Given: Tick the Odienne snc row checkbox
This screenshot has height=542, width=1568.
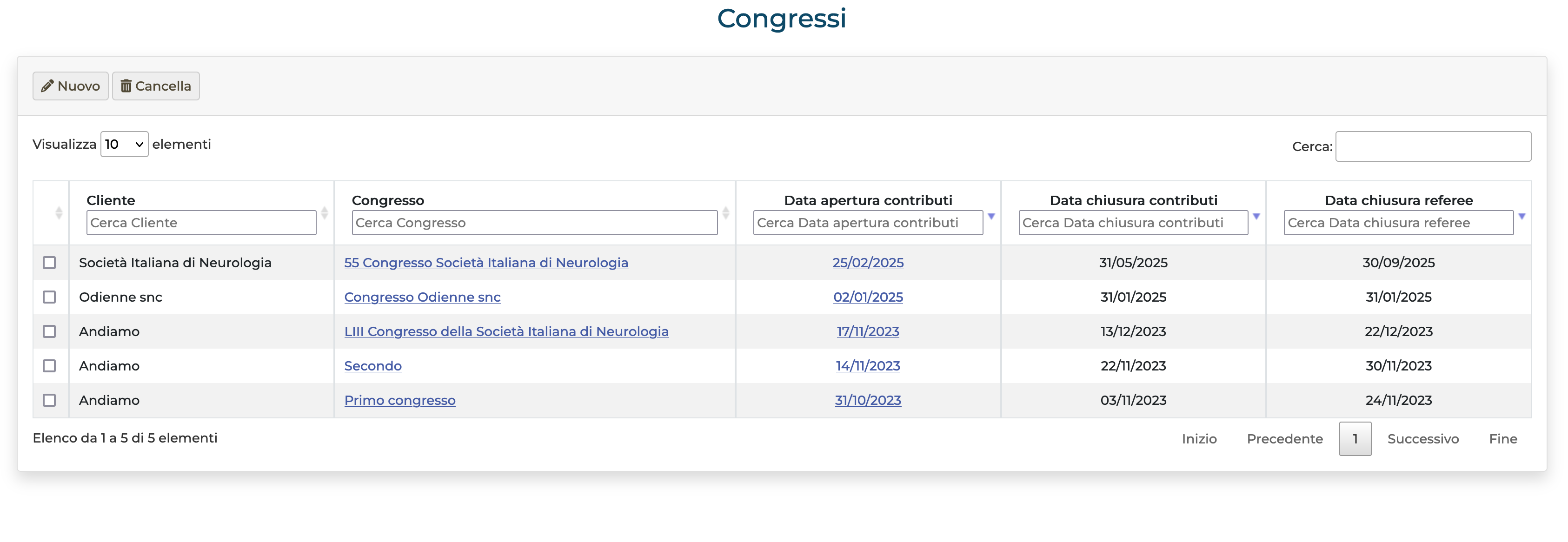Looking at the screenshot, I should tap(49, 297).
